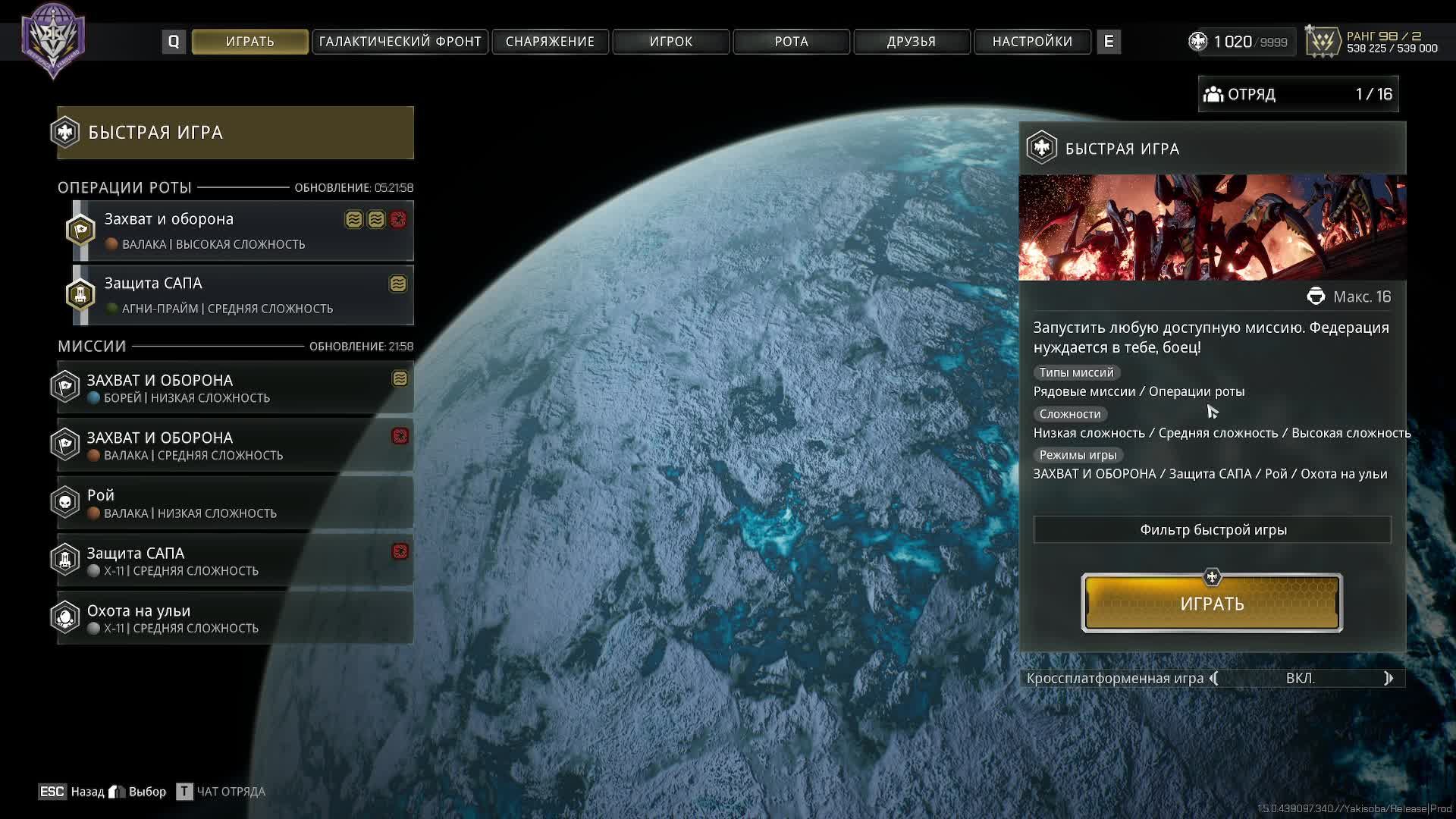
Task: Select БЫСТРАЯ ИГРА in left list
Action: [235, 133]
